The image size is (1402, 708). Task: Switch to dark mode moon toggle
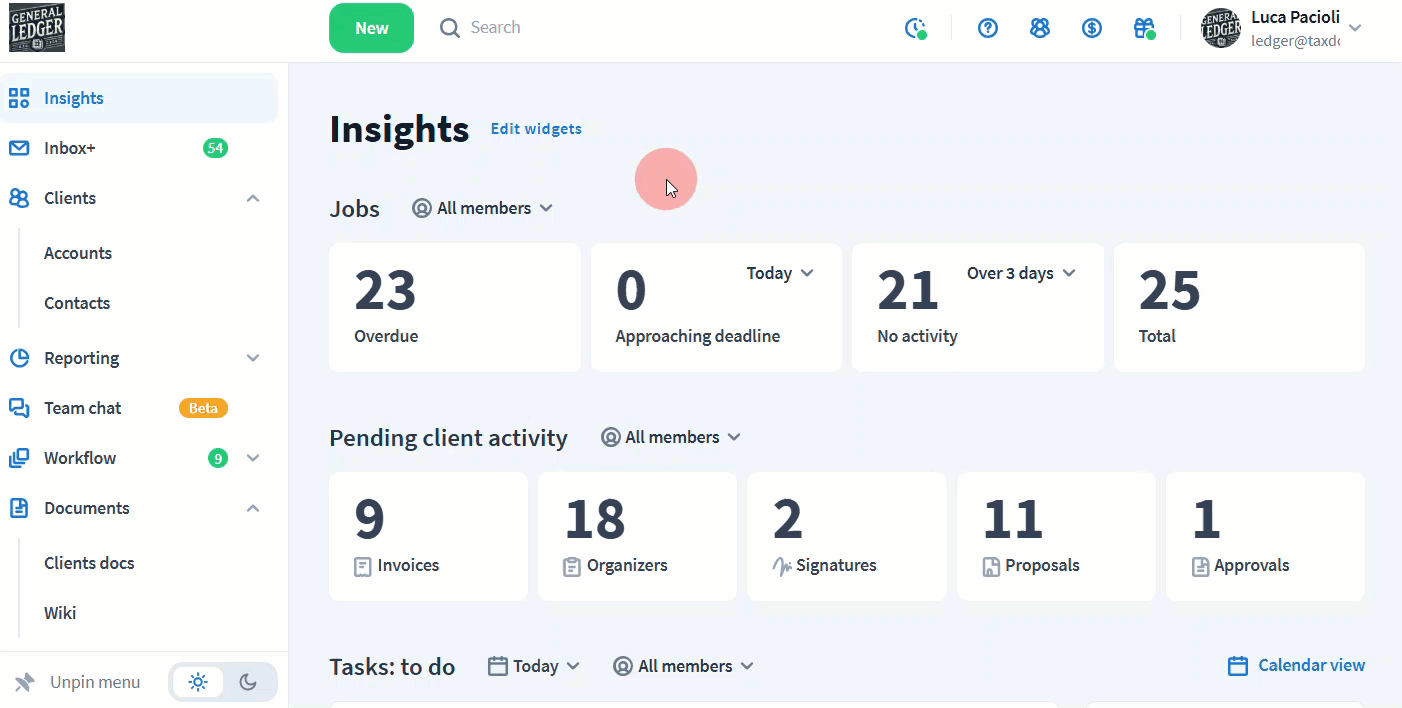pyautogui.click(x=248, y=682)
